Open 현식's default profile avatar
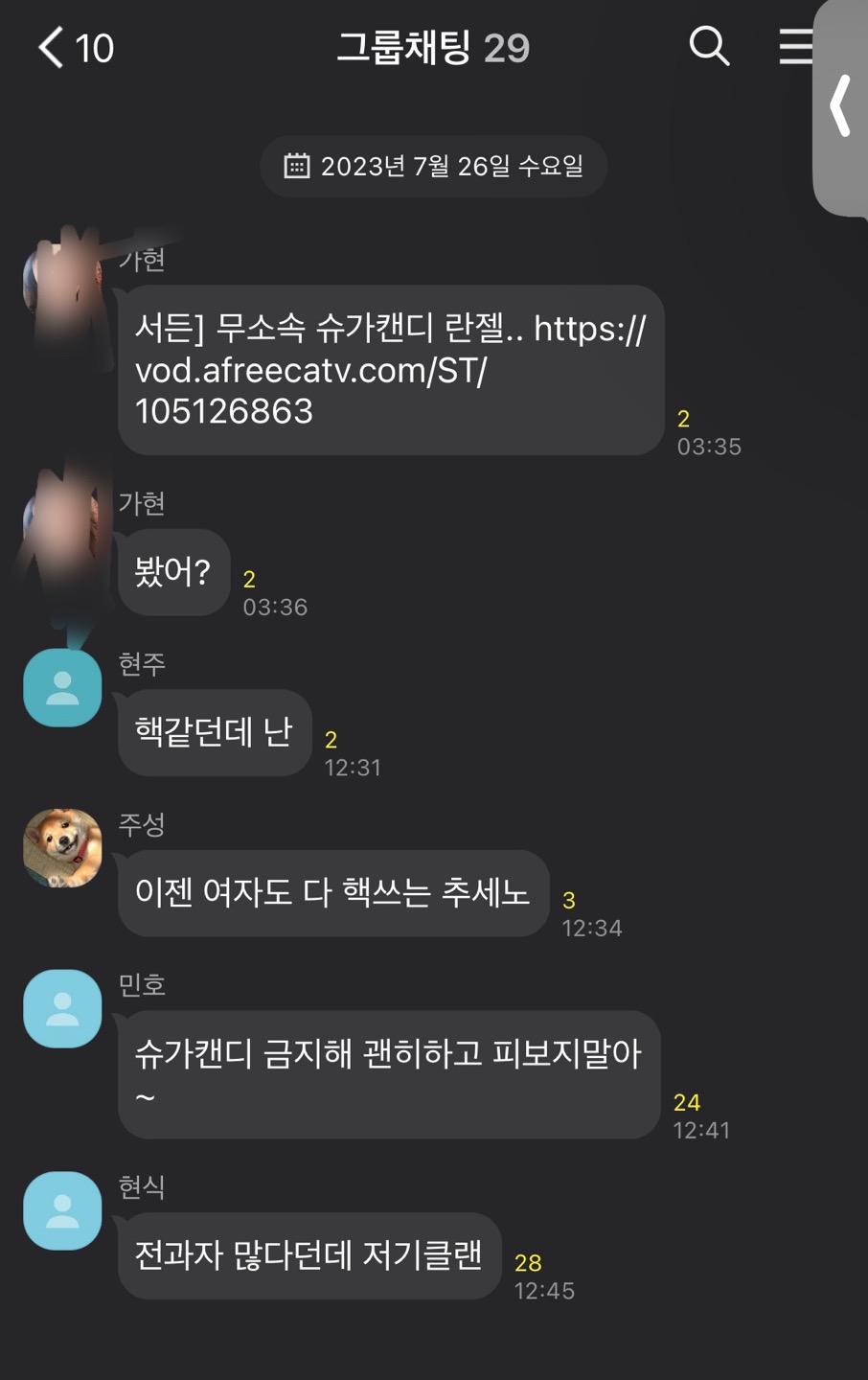868x1380 pixels. [x=62, y=1210]
